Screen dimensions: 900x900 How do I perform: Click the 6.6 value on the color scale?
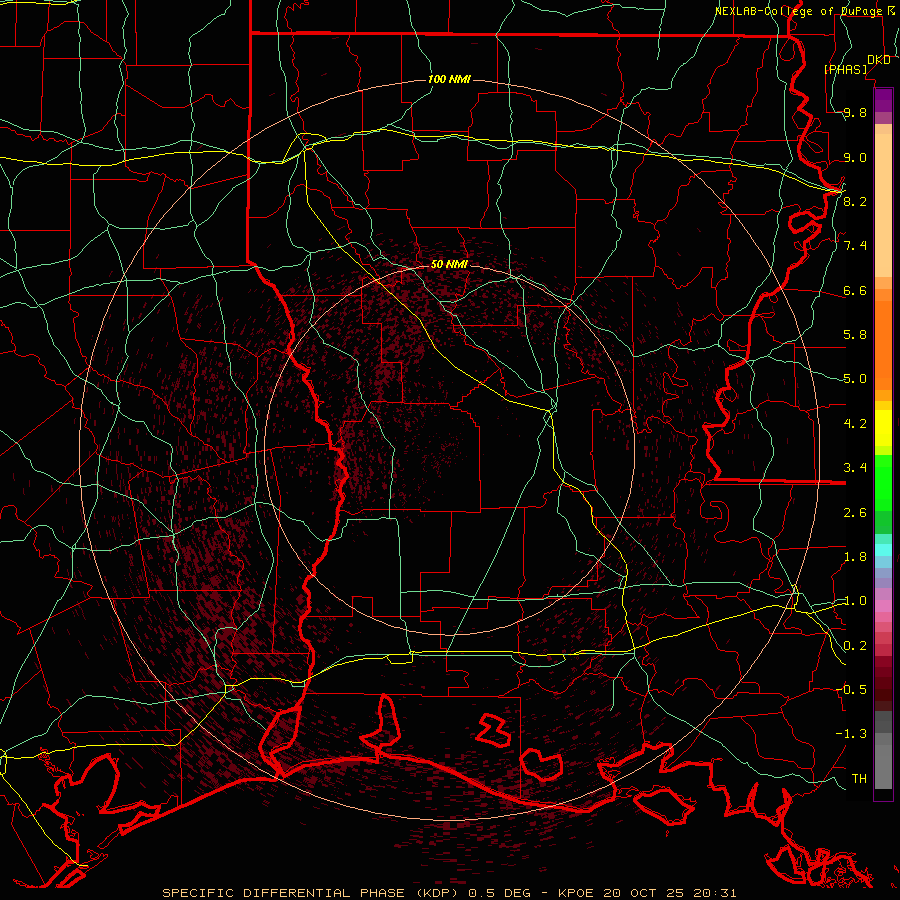pos(855,290)
